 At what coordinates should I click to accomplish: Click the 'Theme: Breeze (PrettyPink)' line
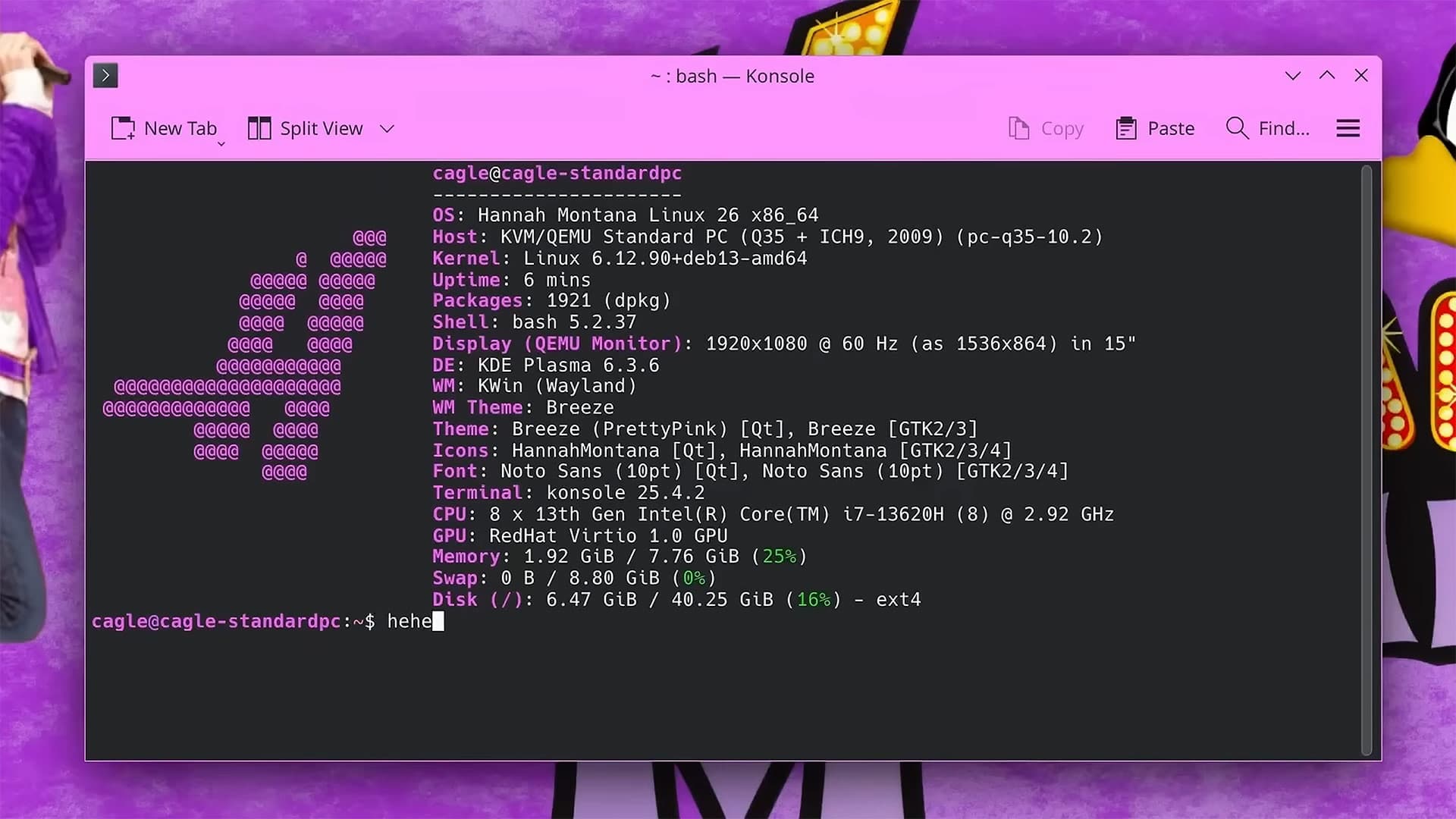[705, 428]
